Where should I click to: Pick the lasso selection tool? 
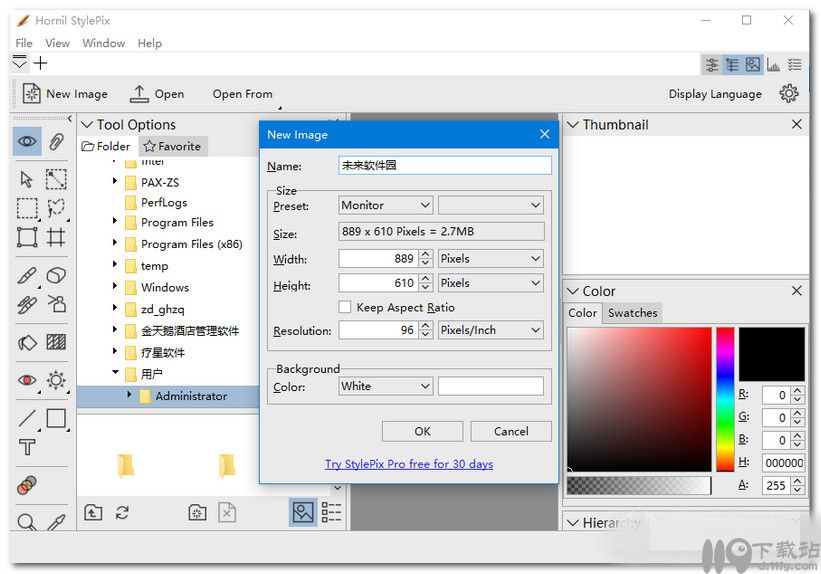[x=56, y=208]
